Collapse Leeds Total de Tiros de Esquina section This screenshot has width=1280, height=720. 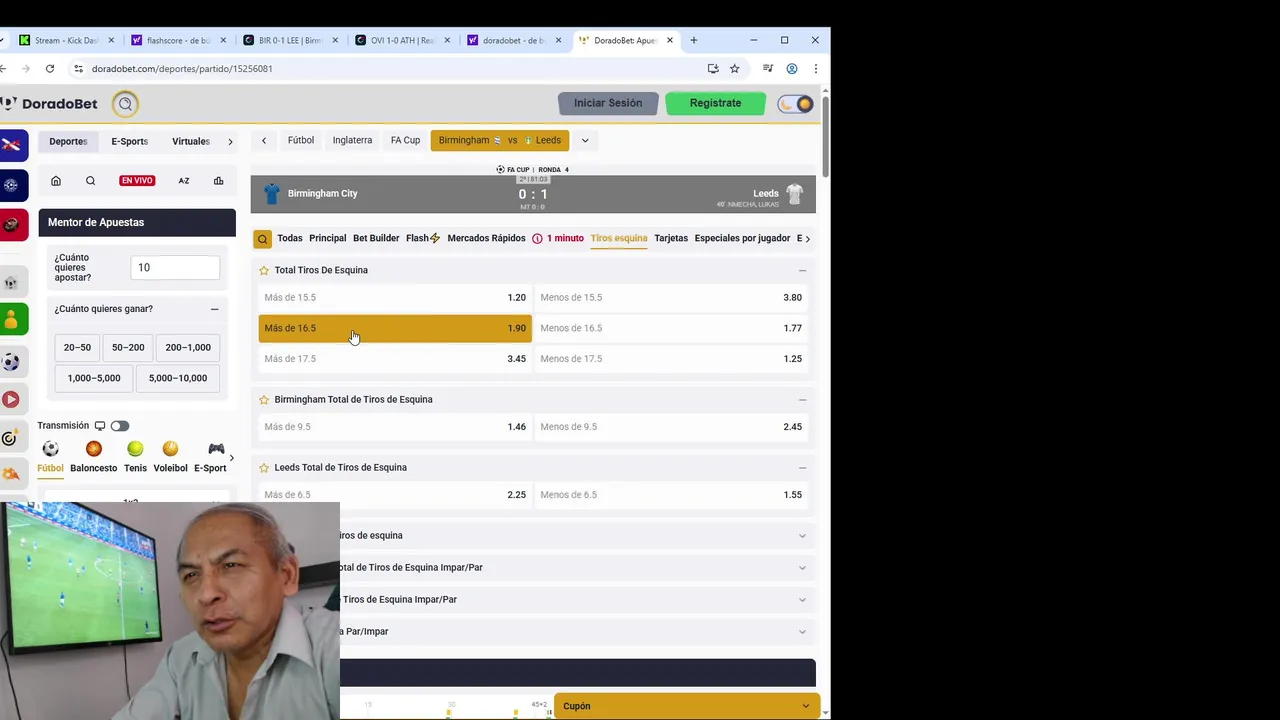802,467
